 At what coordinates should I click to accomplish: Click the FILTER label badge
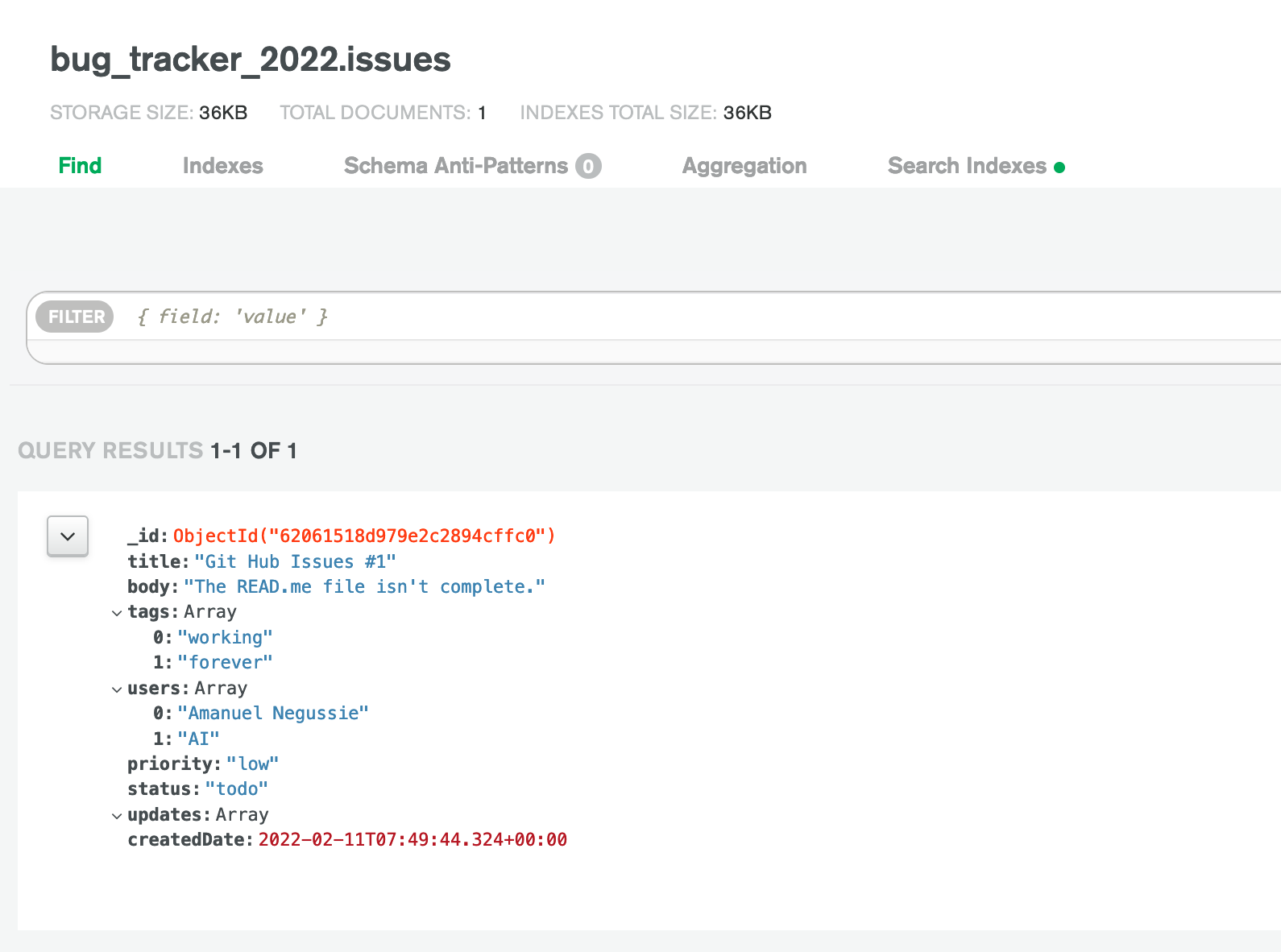coord(75,317)
